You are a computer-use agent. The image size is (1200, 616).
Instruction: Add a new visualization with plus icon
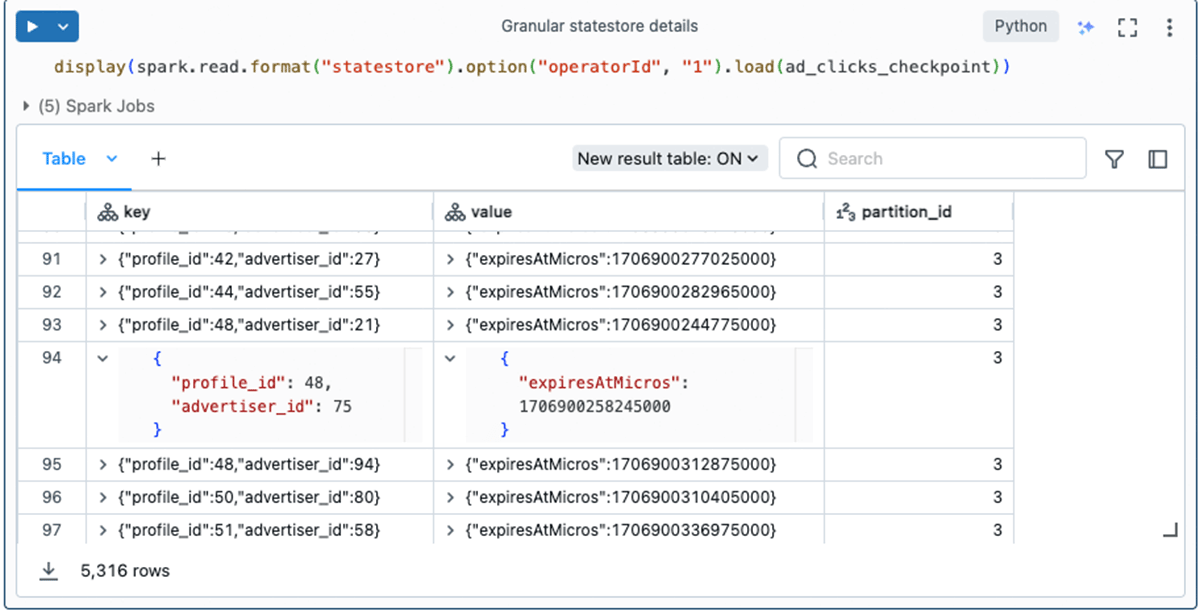coord(158,159)
